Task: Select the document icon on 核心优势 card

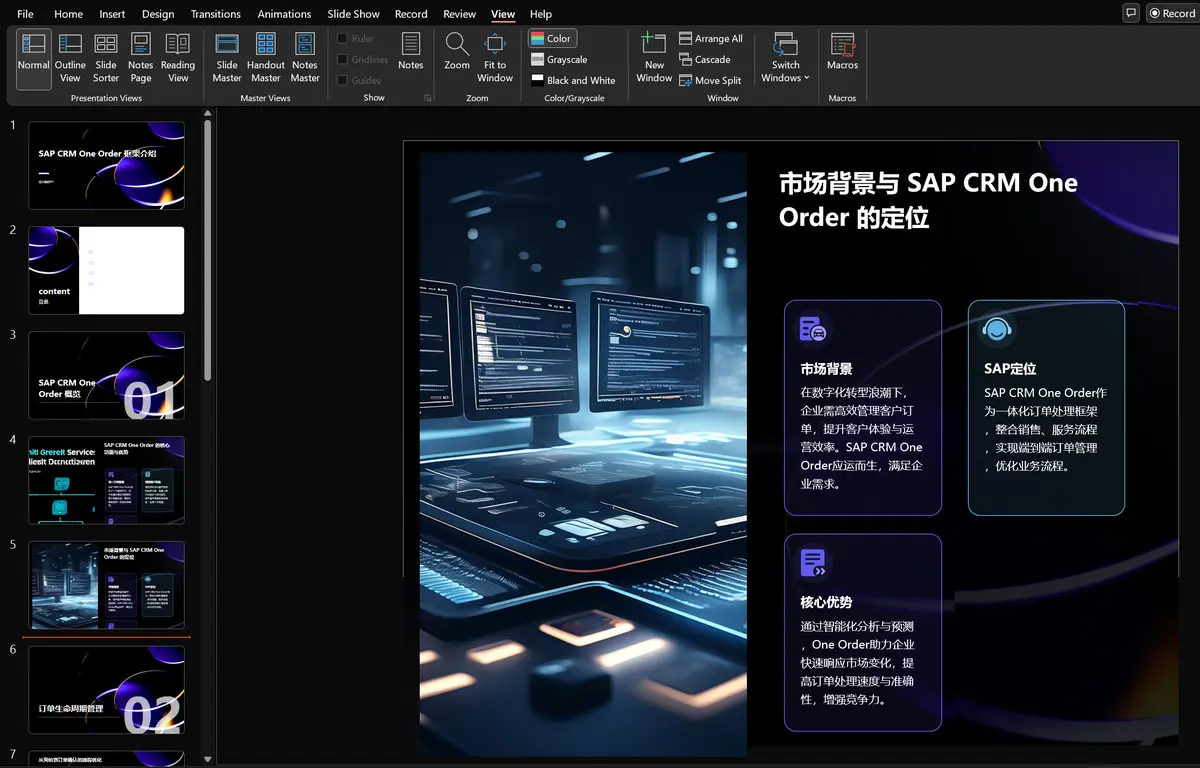Action: (x=813, y=563)
